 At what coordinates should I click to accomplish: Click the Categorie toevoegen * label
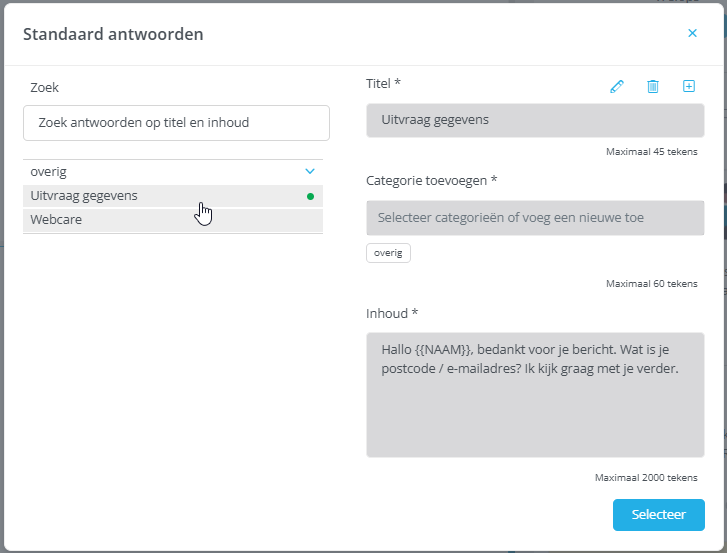click(x=431, y=180)
